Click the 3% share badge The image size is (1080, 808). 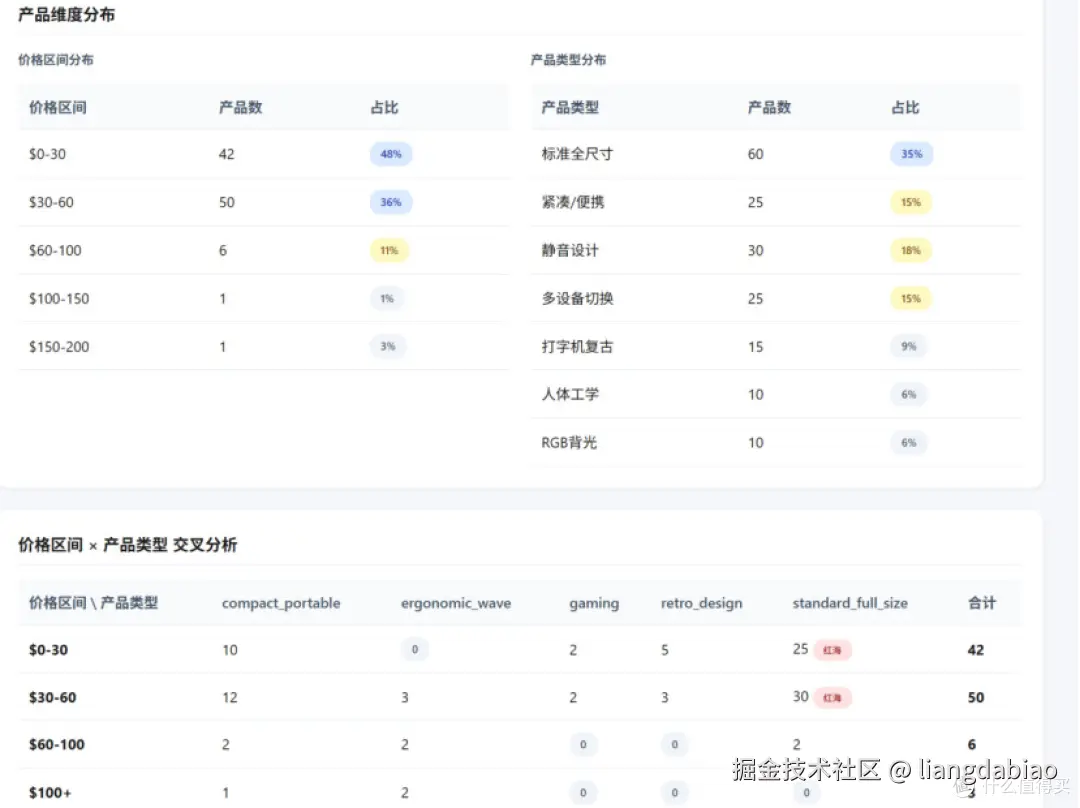tap(388, 346)
